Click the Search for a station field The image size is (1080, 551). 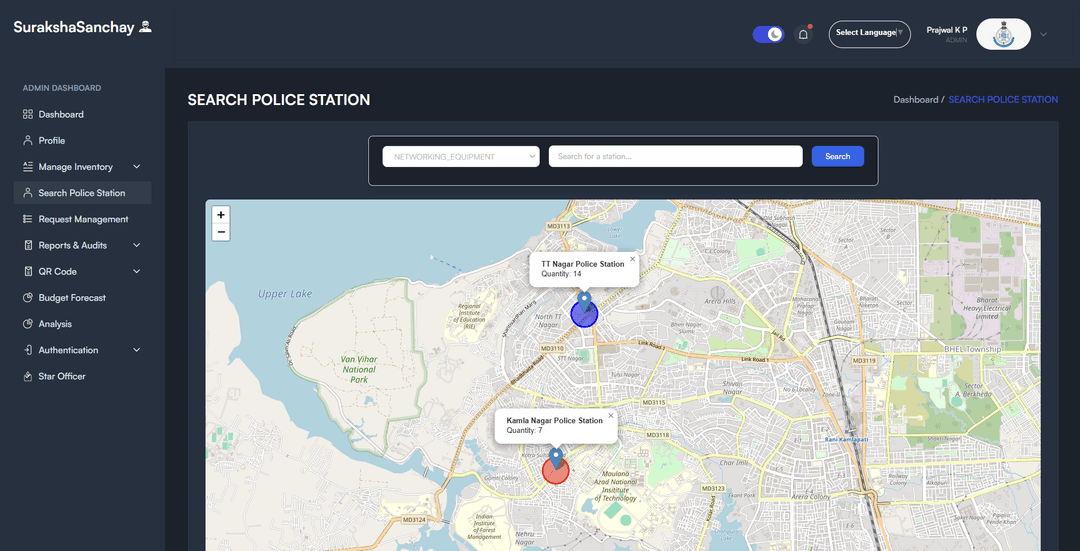click(x=676, y=156)
